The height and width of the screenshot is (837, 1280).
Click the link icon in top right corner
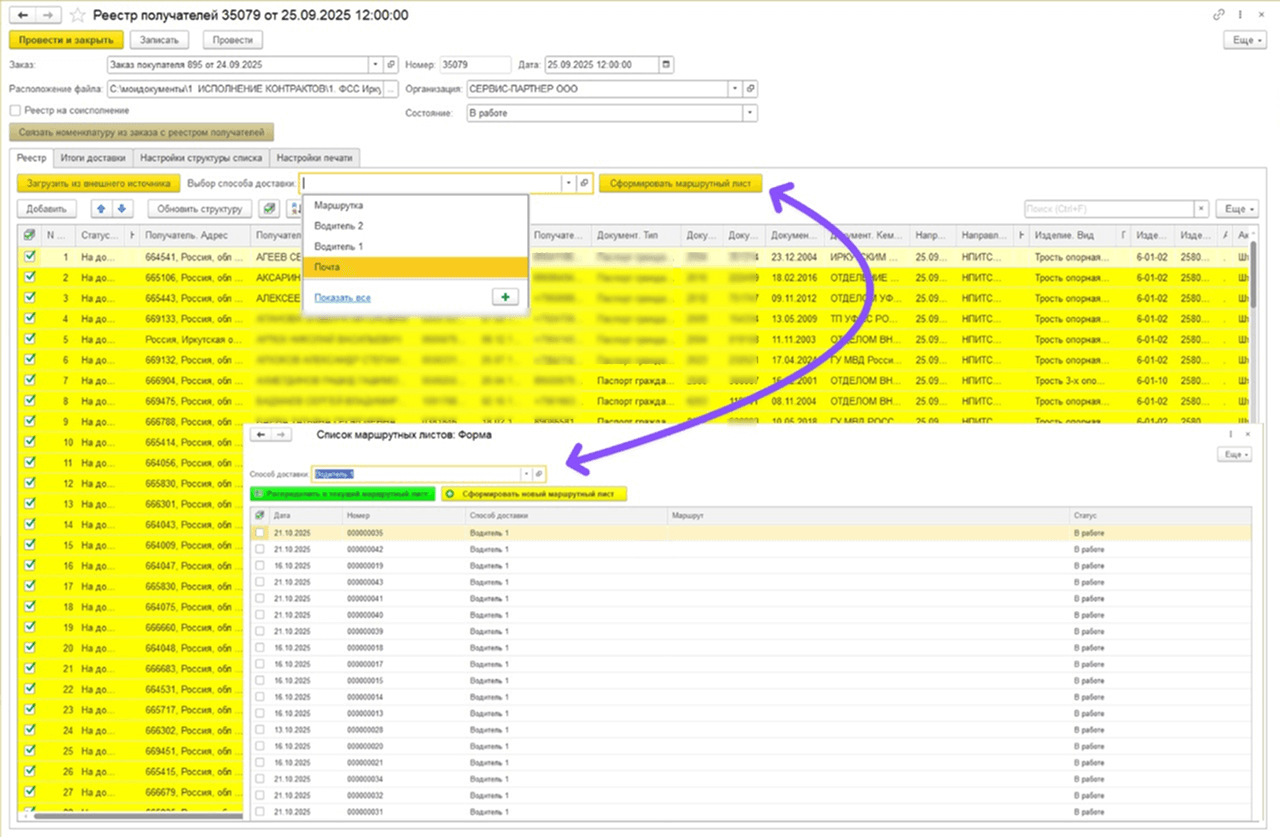pyautogui.click(x=1218, y=15)
